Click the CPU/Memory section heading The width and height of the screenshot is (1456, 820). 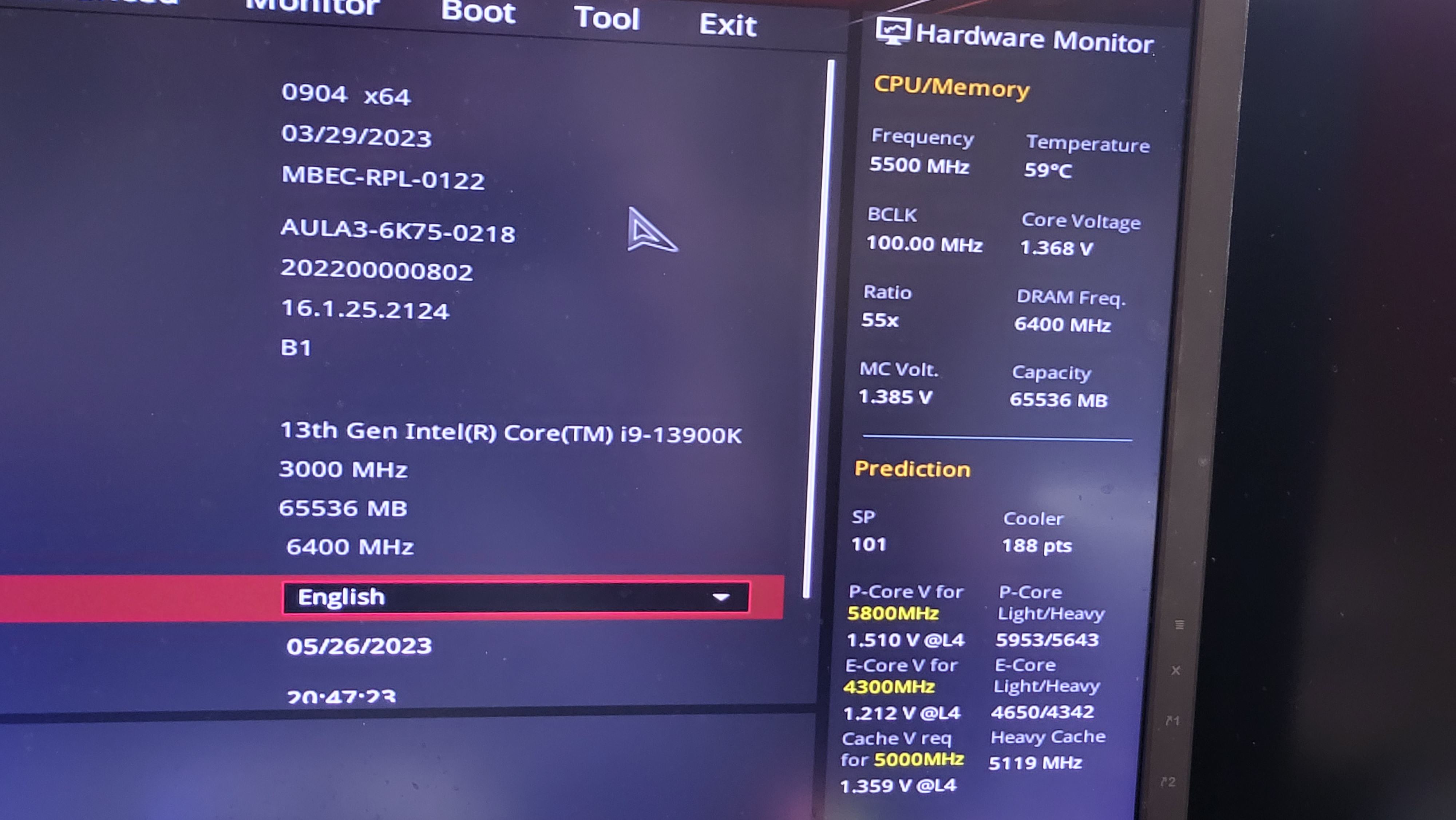951,88
